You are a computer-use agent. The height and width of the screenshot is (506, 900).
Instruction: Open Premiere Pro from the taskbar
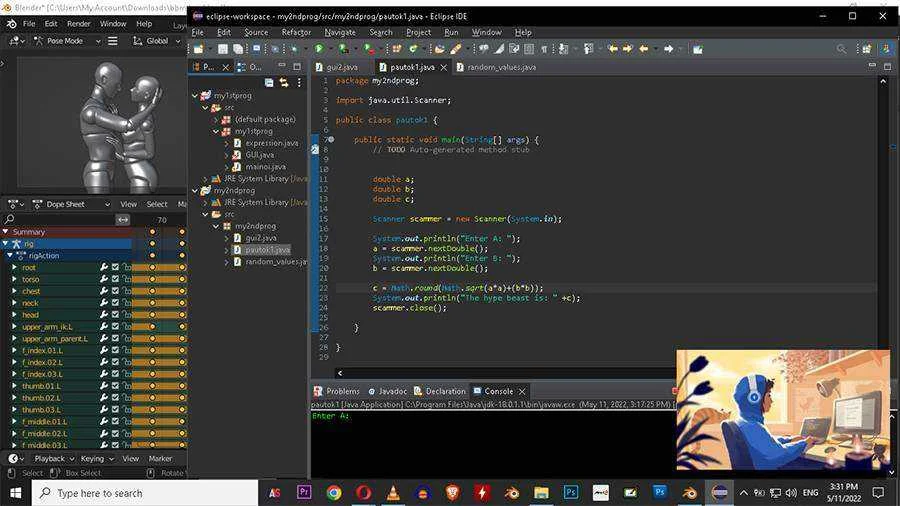304,492
